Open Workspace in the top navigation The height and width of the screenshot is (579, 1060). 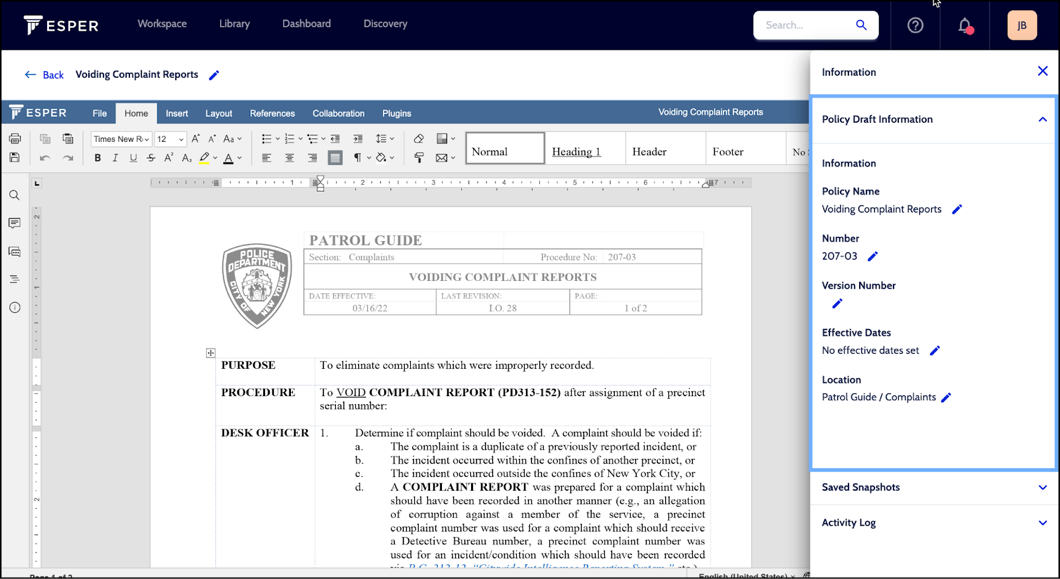(x=162, y=24)
